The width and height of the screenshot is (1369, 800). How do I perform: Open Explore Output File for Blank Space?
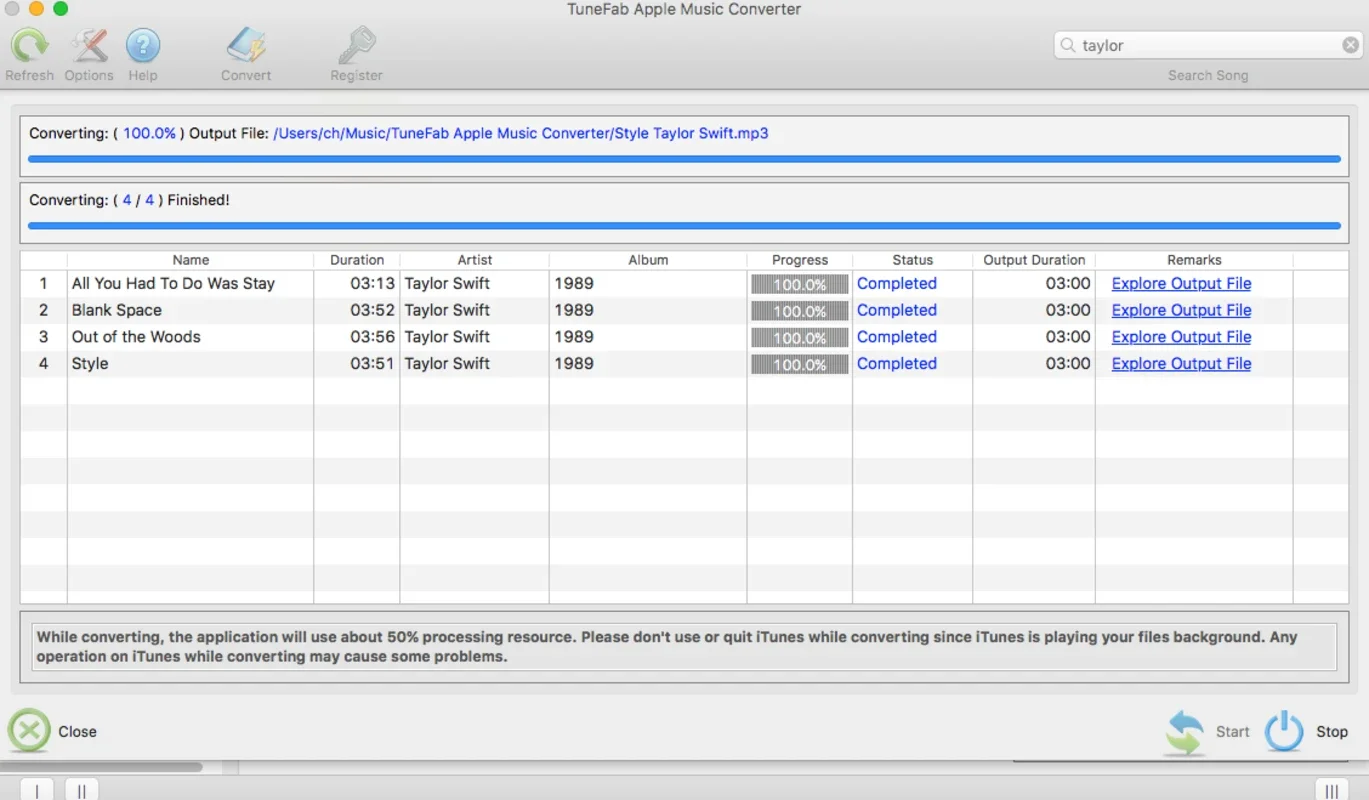tap(1181, 311)
